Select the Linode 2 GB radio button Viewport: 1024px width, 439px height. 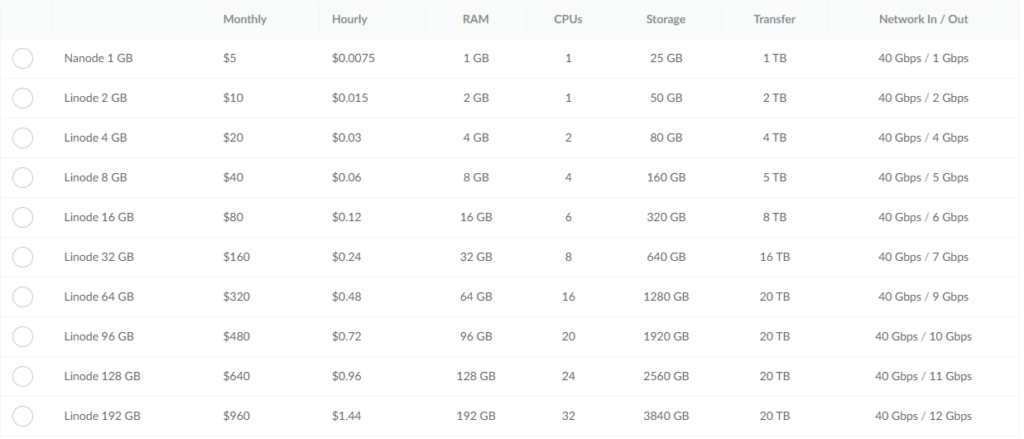coord(22,98)
